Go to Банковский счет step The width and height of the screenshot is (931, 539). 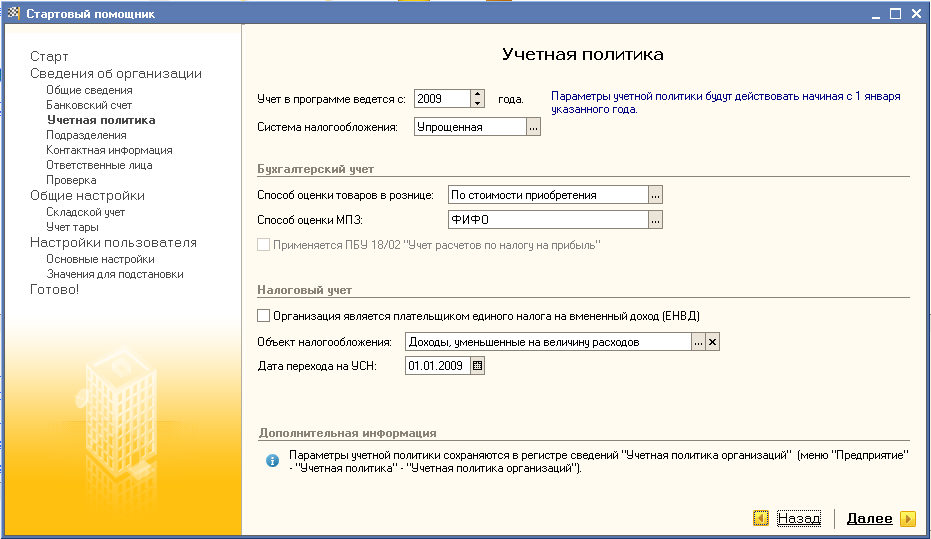click(x=89, y=105)
